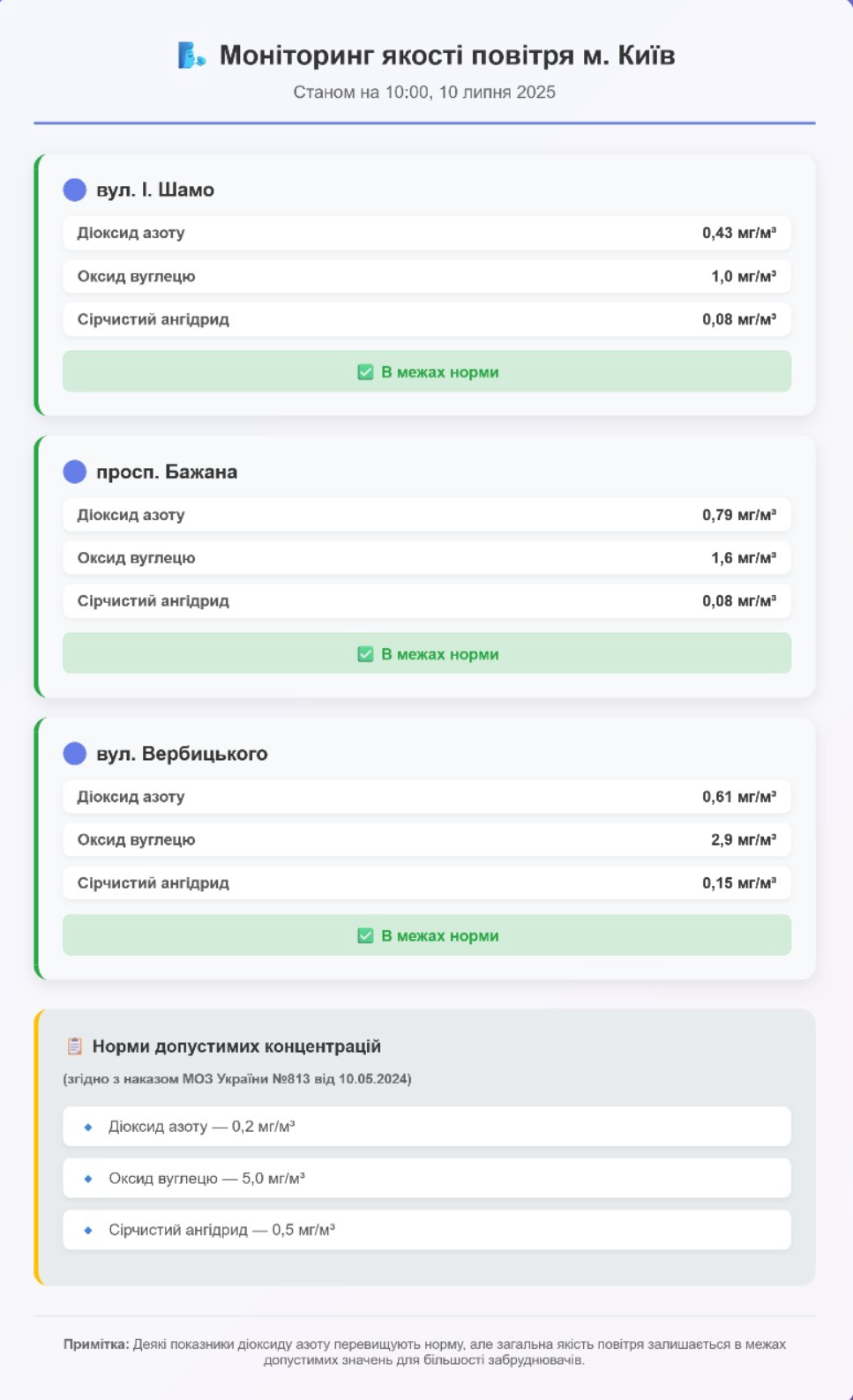The width and height of the screenshot is (853, 1400).
Task: Click green checkmark in просп. Бажана status
Action: pos(365,654)
